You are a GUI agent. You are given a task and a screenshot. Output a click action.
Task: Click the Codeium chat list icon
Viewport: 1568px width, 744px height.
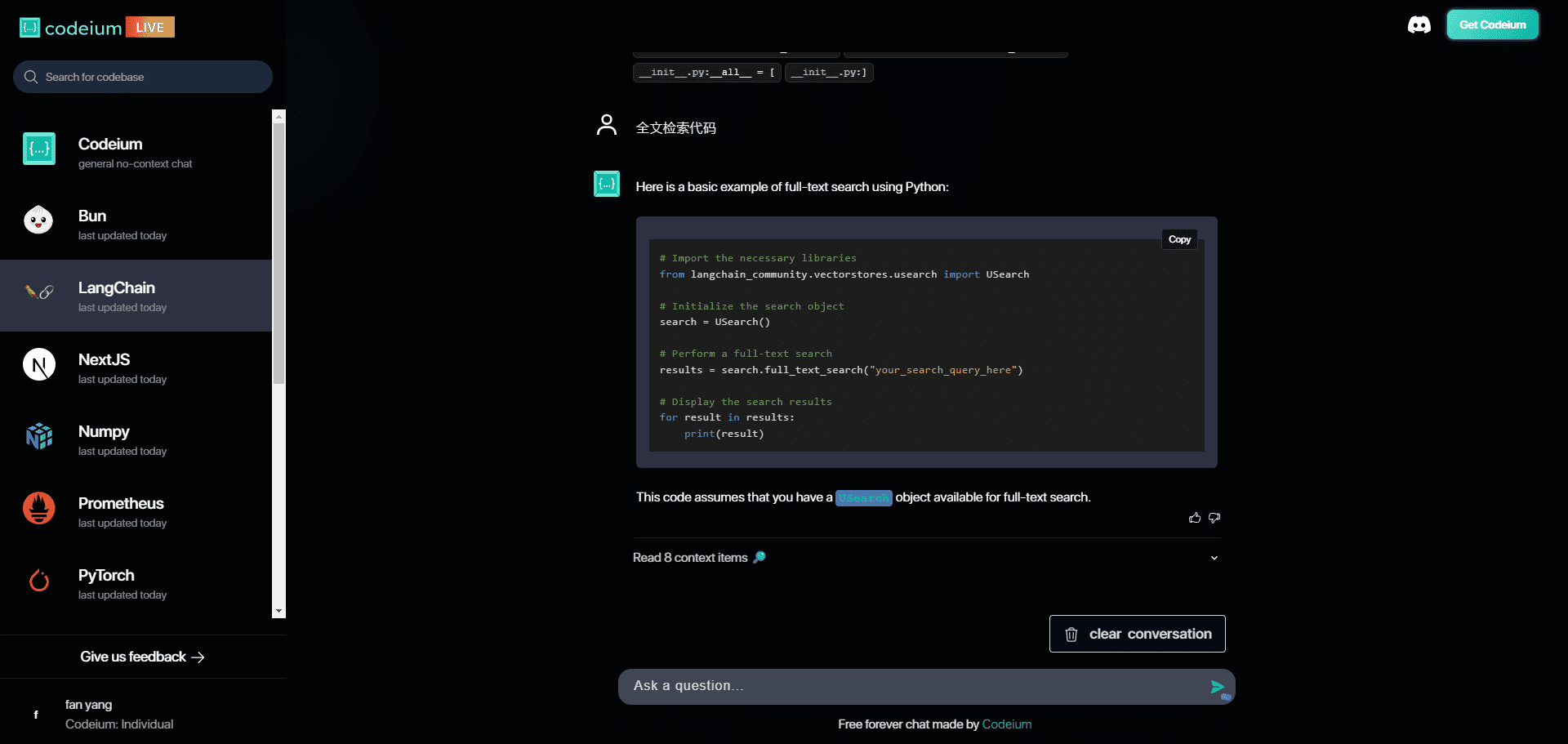(x=38, y=149)
